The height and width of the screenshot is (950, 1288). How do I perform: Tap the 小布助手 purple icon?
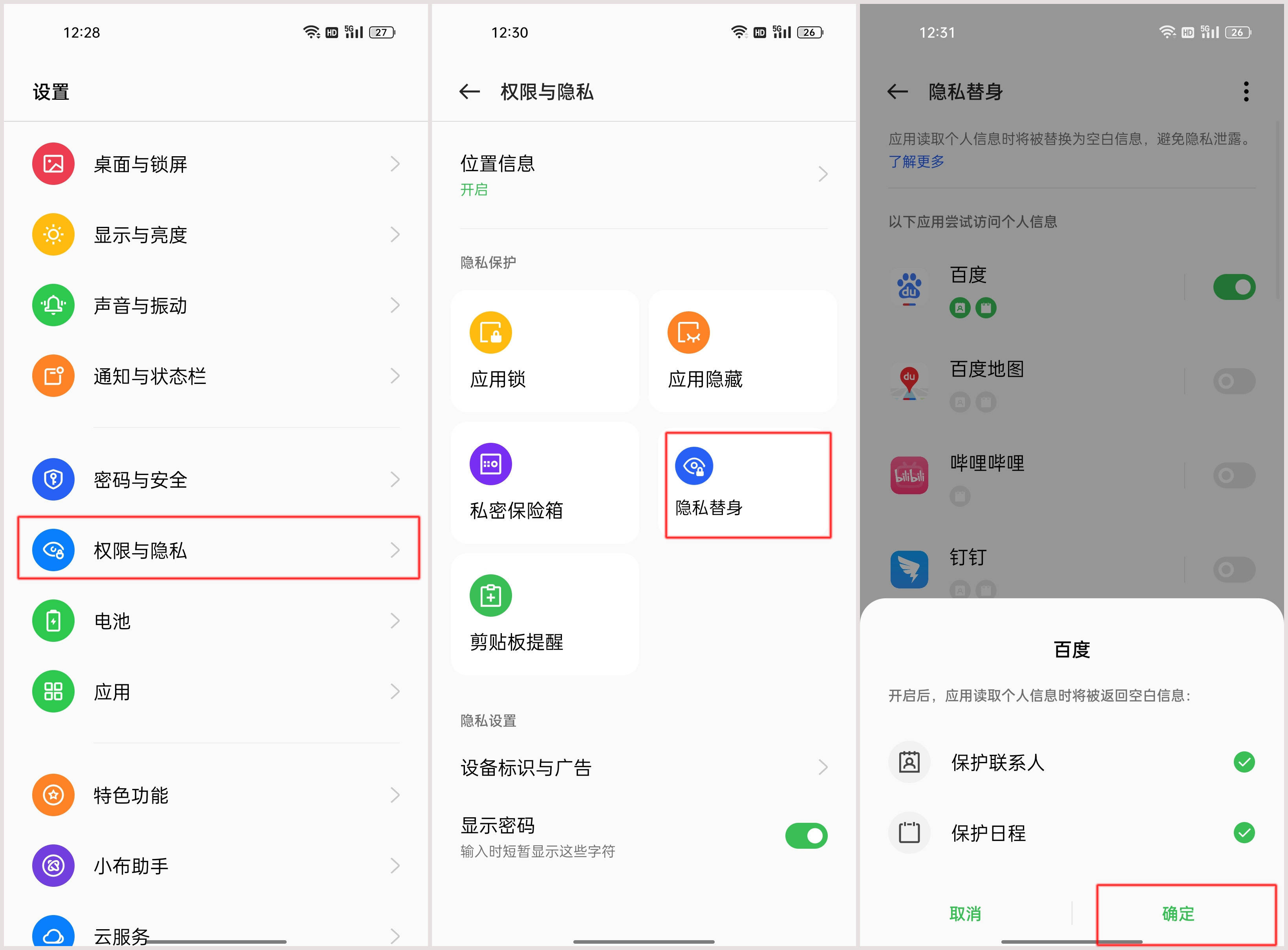click(53, 866)
